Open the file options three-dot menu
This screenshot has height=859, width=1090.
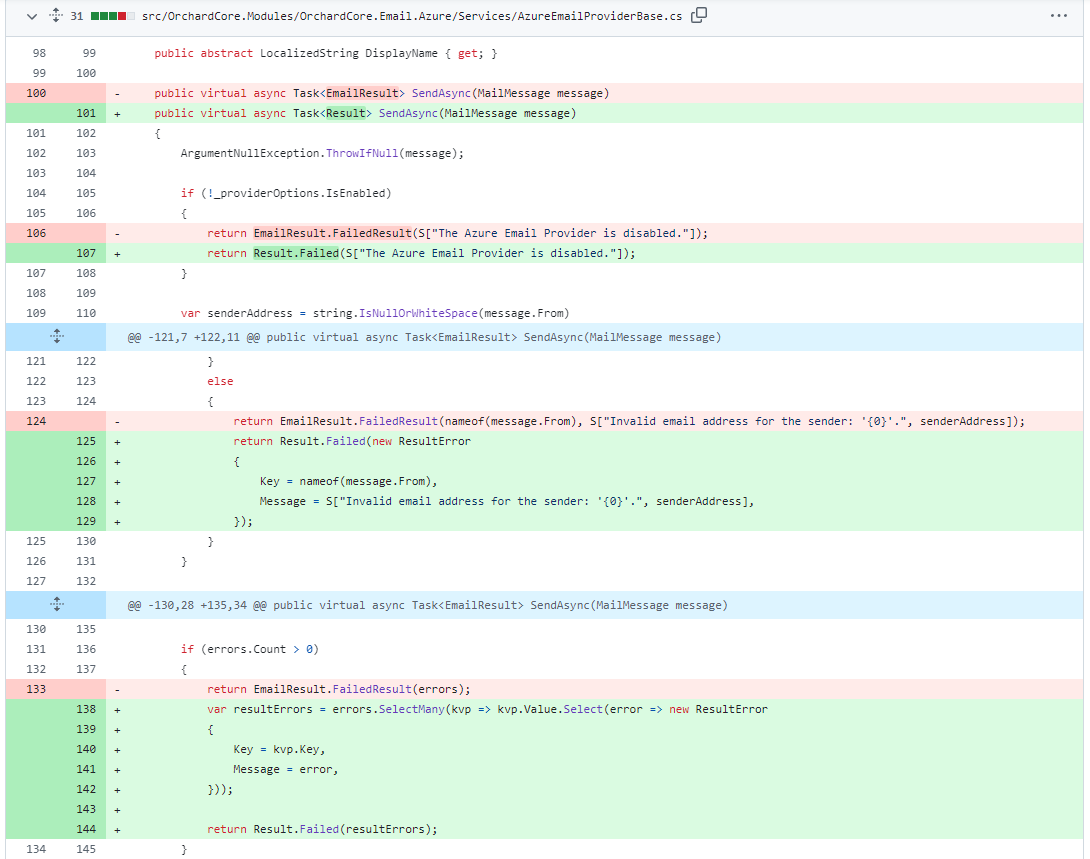[1058, 15]
